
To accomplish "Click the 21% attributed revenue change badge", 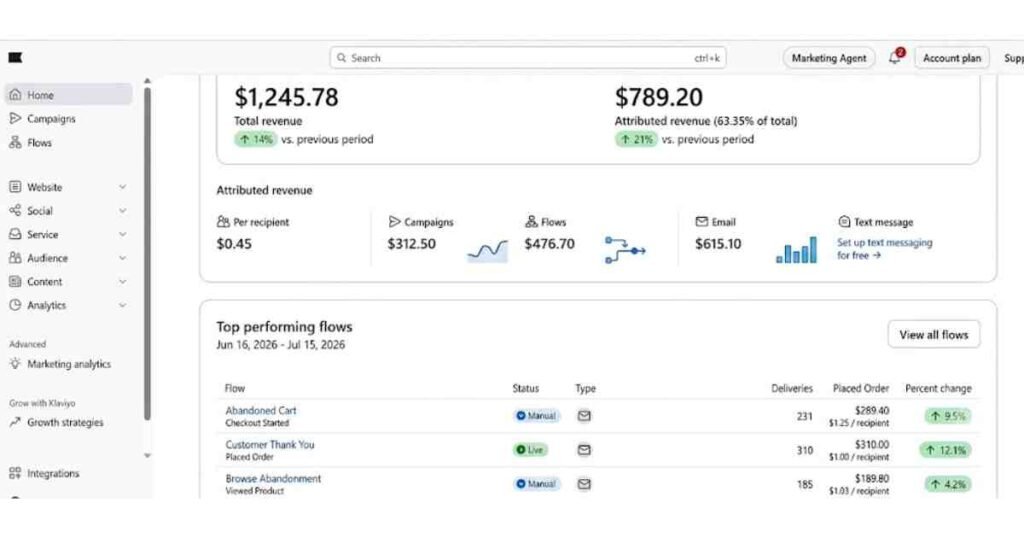I will 635,139.
